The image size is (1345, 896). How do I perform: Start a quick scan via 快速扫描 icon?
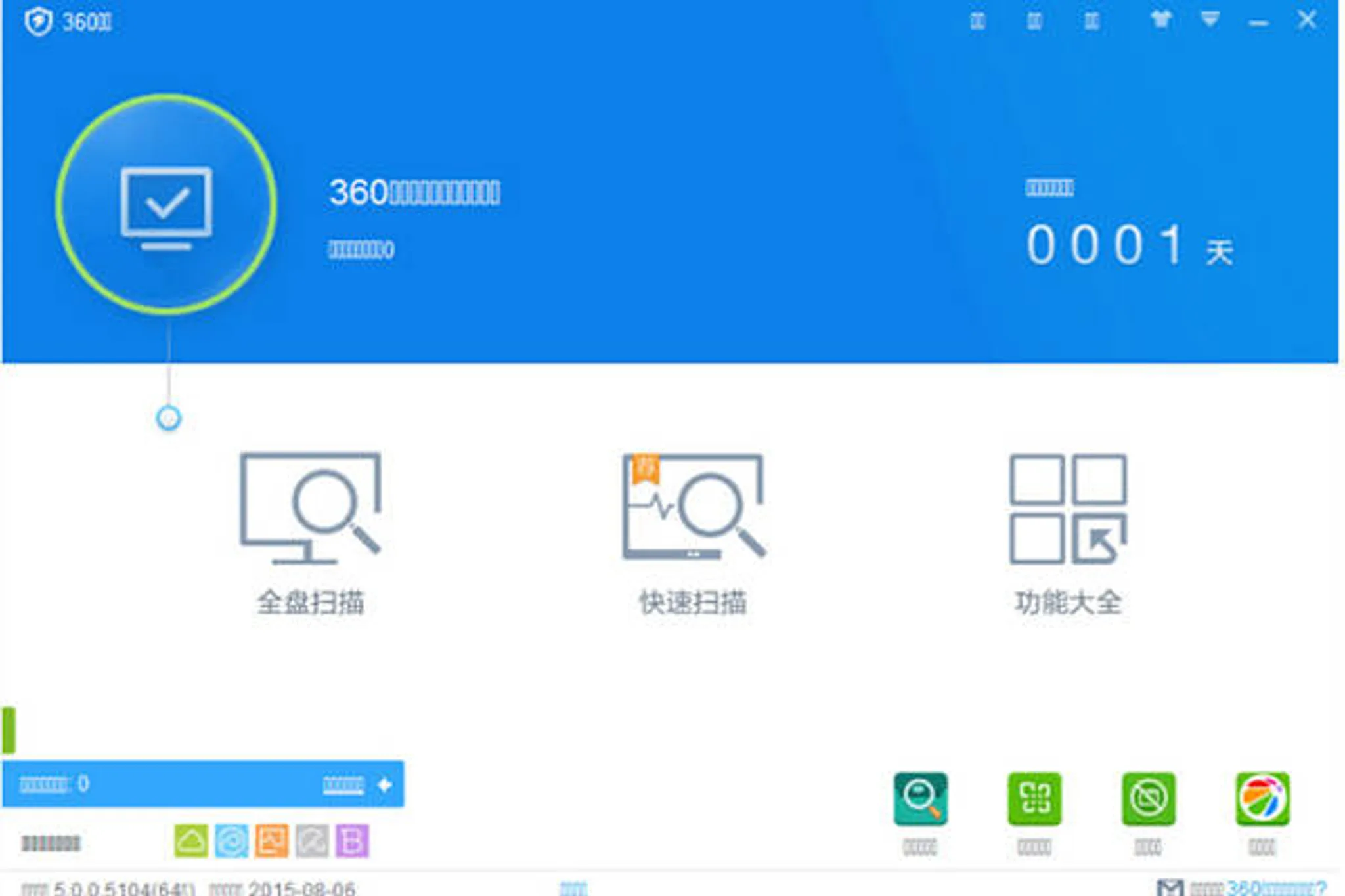(x=694, y=506)
